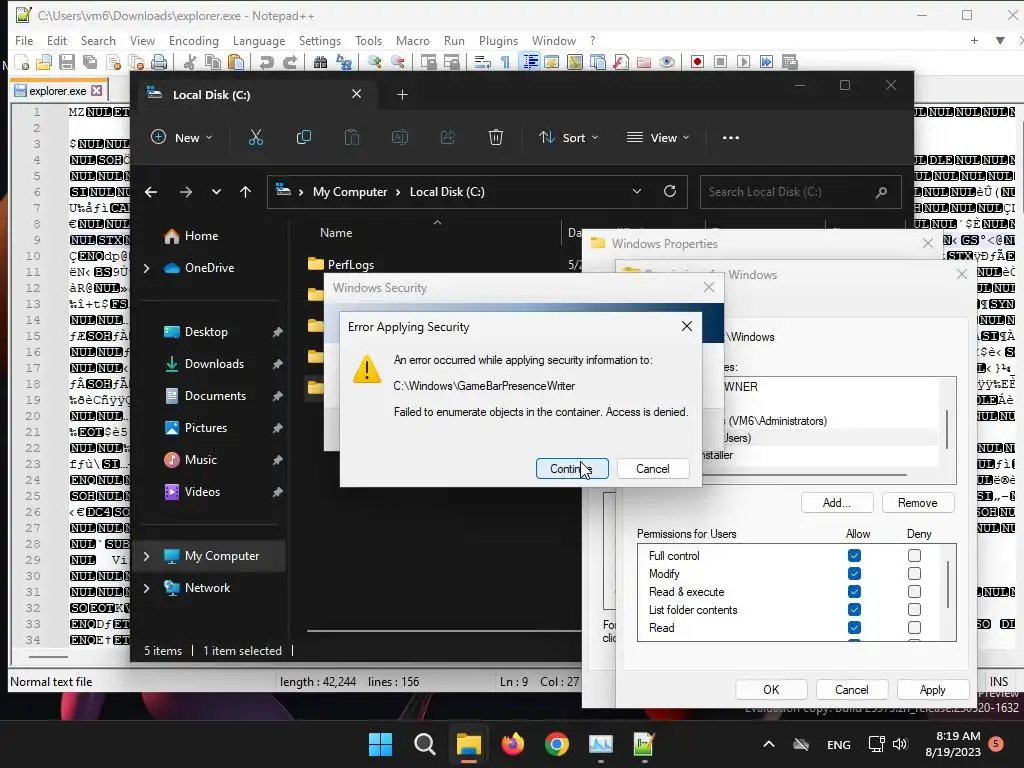1024x768 pixels.
Task: Open taskbar Search
Action: click(x=424, y=744)
